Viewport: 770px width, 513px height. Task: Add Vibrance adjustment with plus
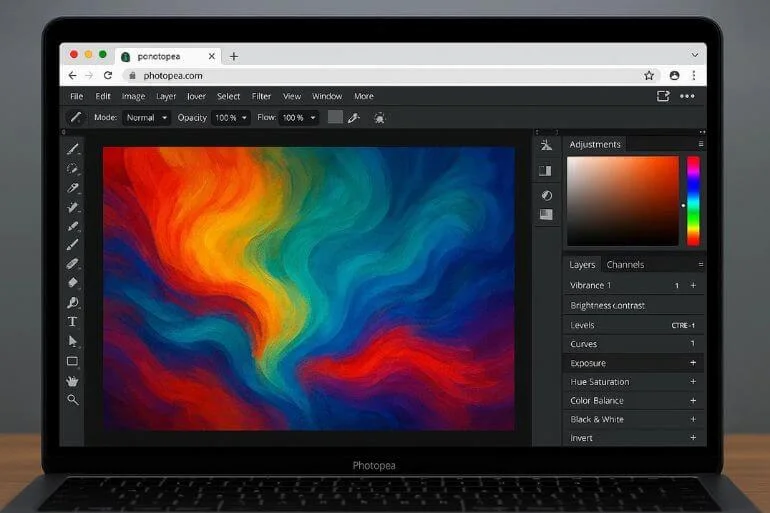[x=693, y=285]
